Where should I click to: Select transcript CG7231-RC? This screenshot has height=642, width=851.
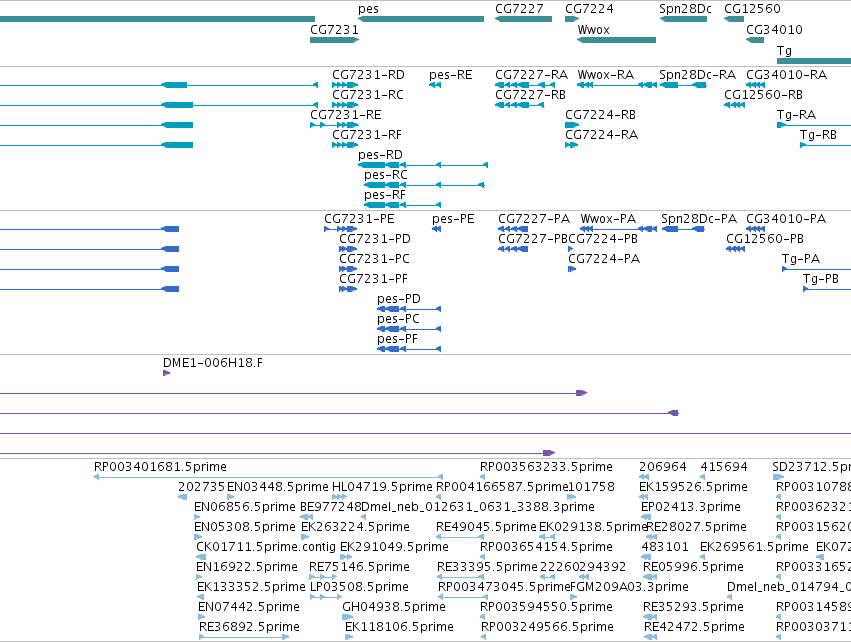(x=345, y=105)
